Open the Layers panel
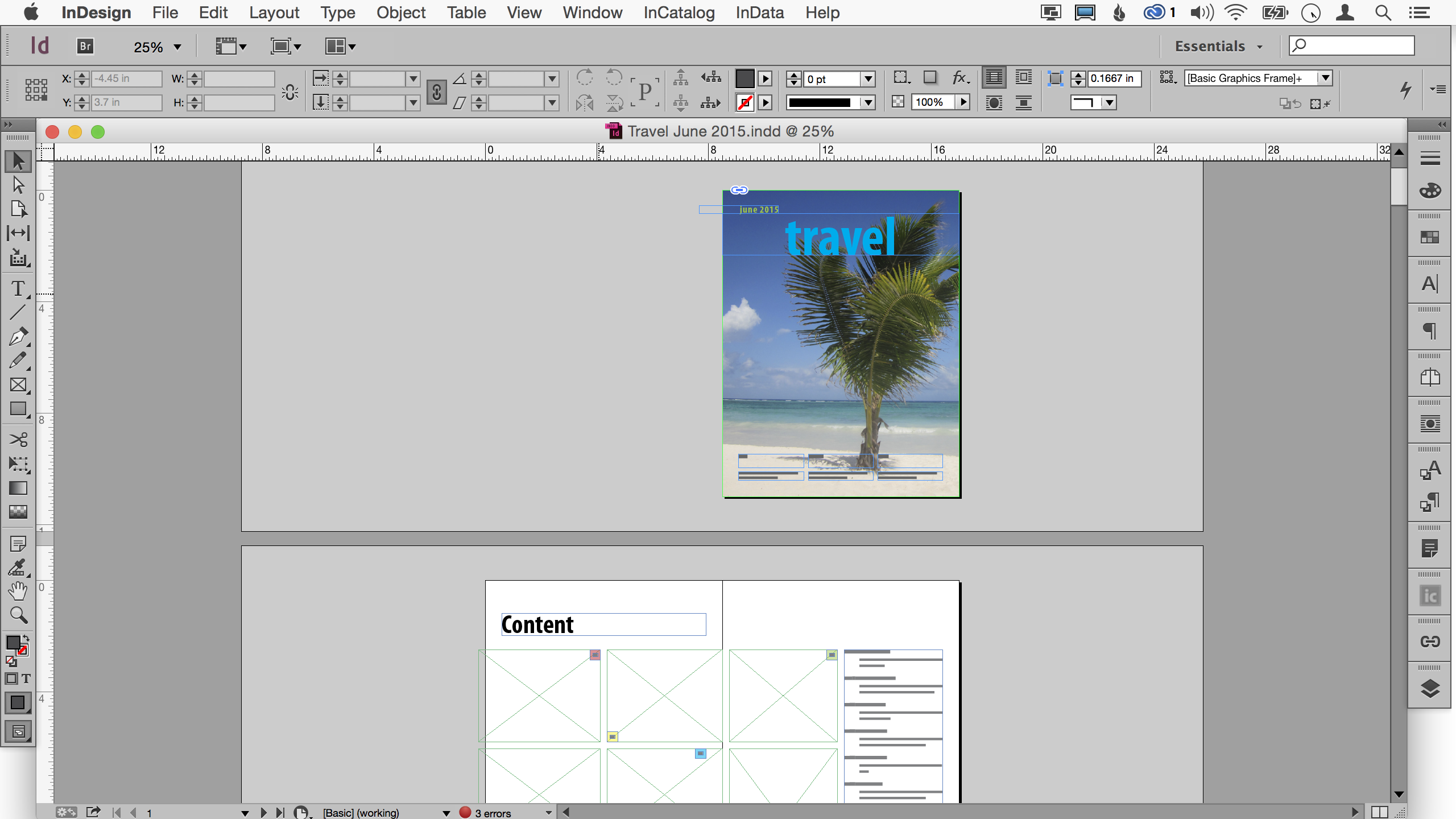This screenshot has height=819, width=1456. click(1430, 689)
